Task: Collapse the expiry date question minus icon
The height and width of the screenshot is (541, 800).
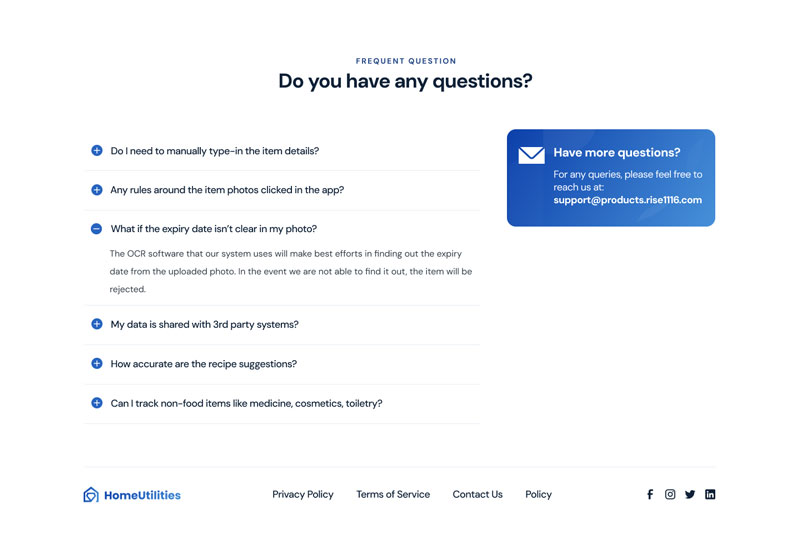Action: point(97,229)
